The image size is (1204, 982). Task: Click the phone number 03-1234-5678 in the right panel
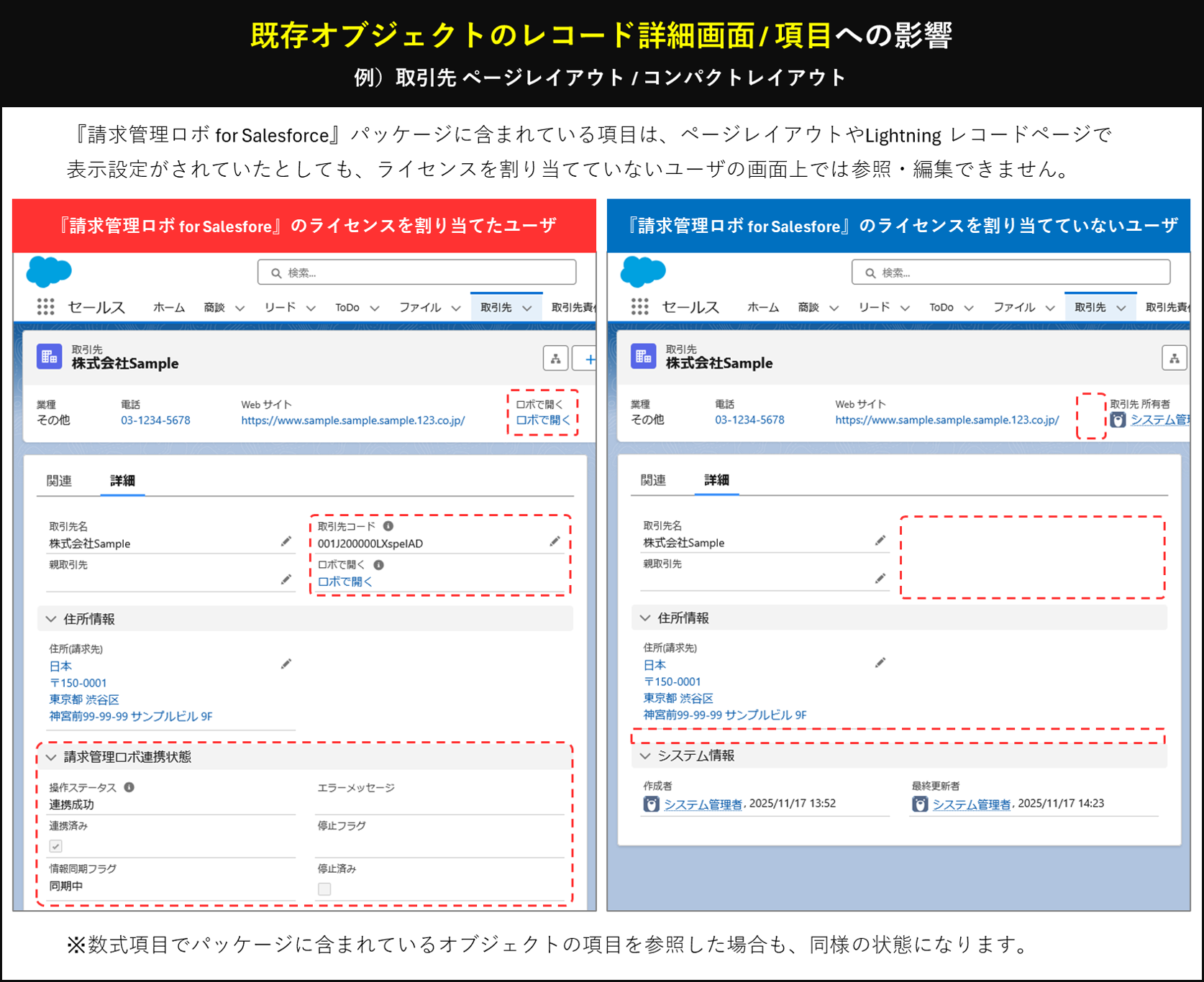[x=749, y=420]
